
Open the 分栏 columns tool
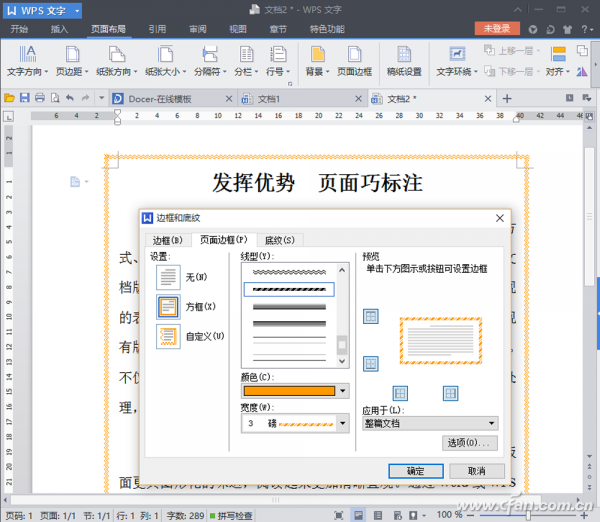tap(246, 60)
